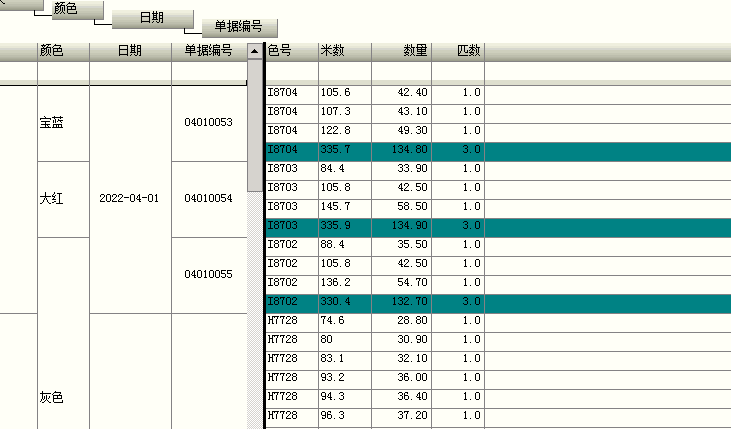
Task: Select document number 04010053
Action: click(209, 124)
